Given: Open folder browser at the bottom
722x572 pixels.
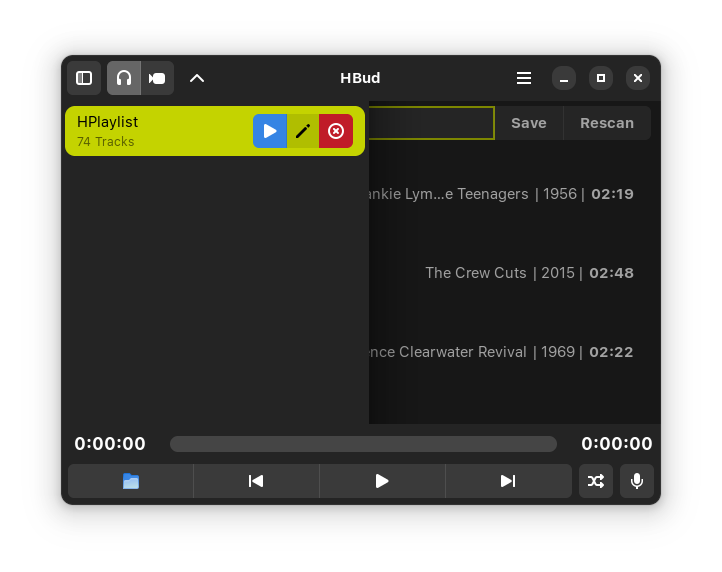Looking at the screenshot, I should pos(131,481).
